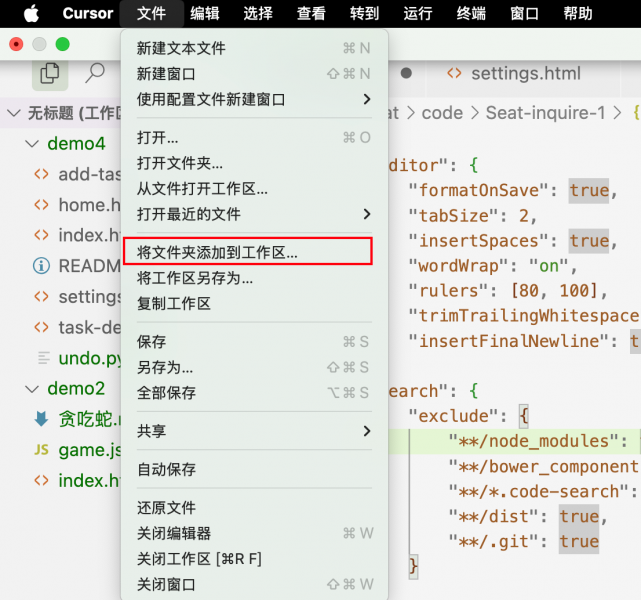The width and height of the screenshot is (641, 600).
Task: Open undo.py file
Action: click(61, 358)
